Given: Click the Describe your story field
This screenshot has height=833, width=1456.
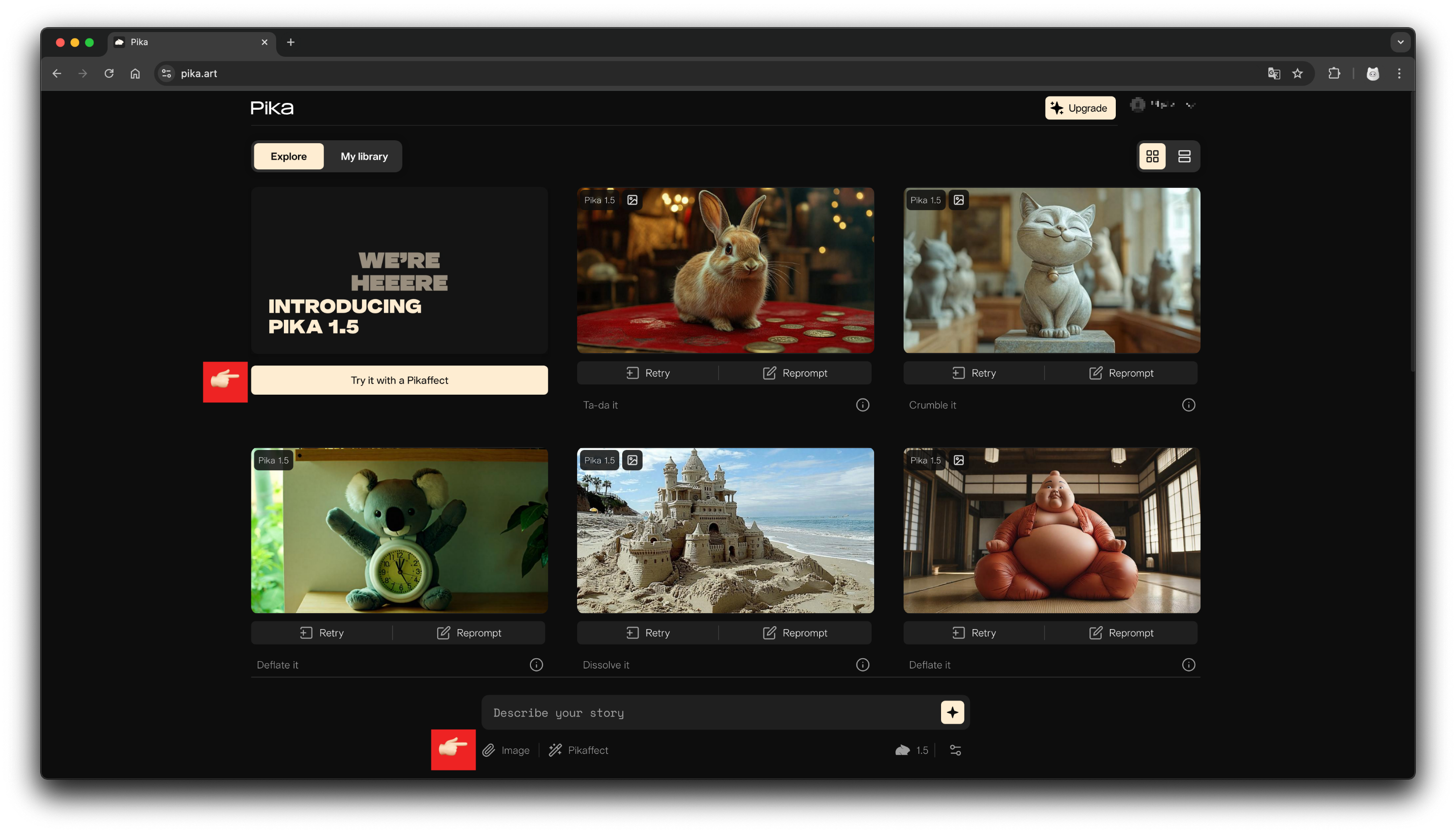Looking at the screenshot, I should point(709,713).
